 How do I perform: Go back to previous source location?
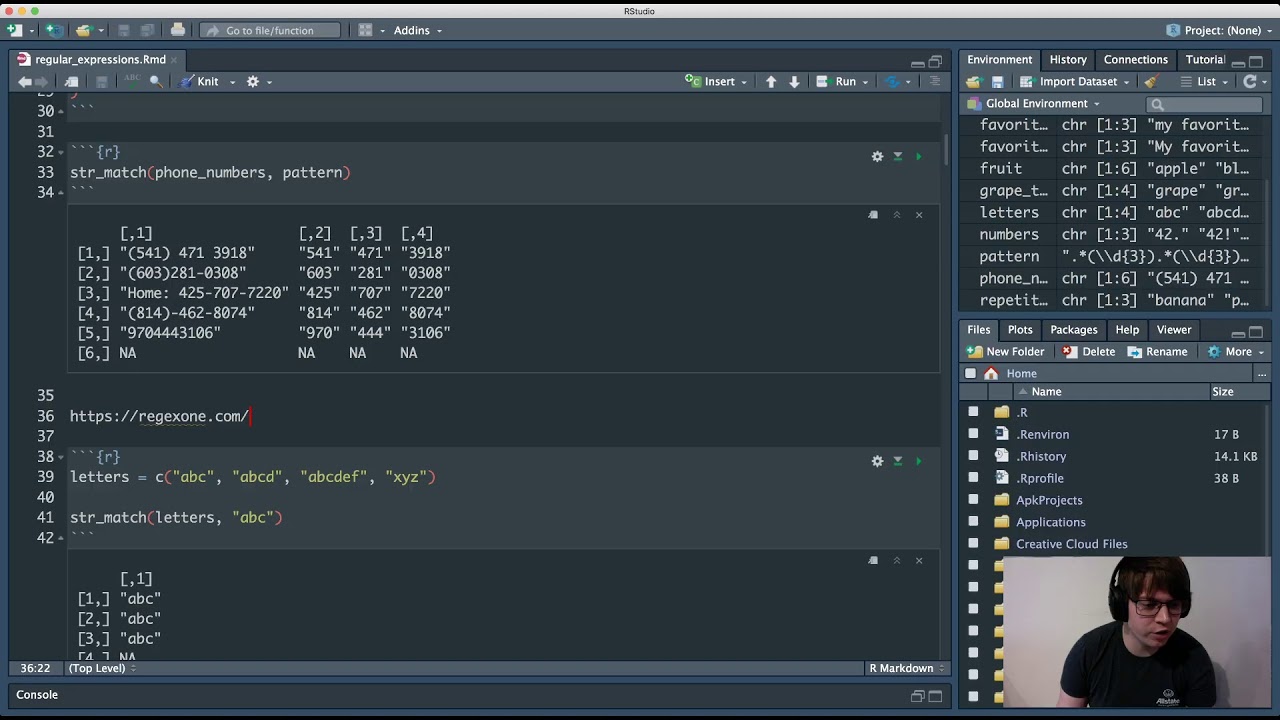pyautogui.click(x=25, y=81)
